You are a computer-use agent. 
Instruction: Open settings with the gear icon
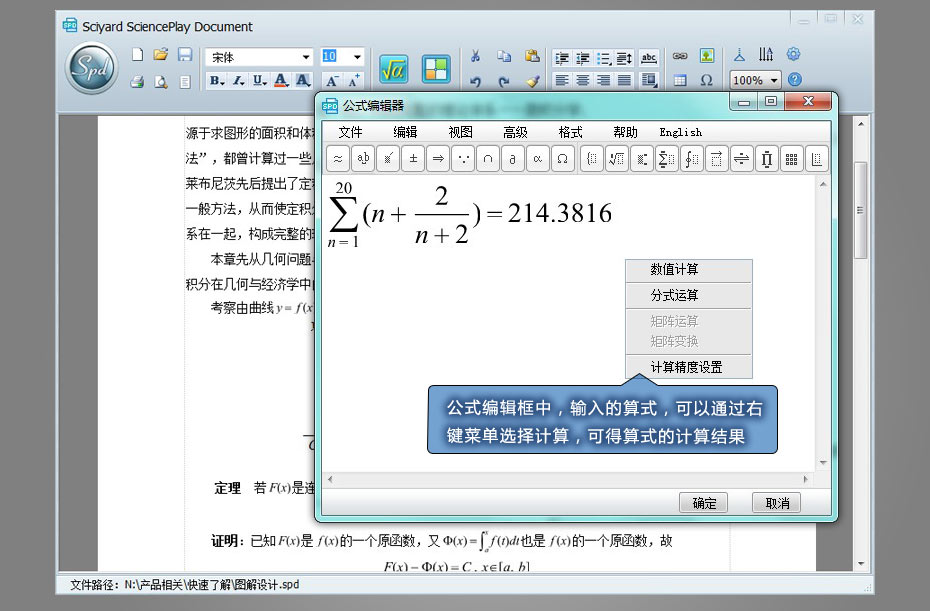(793, 55)
